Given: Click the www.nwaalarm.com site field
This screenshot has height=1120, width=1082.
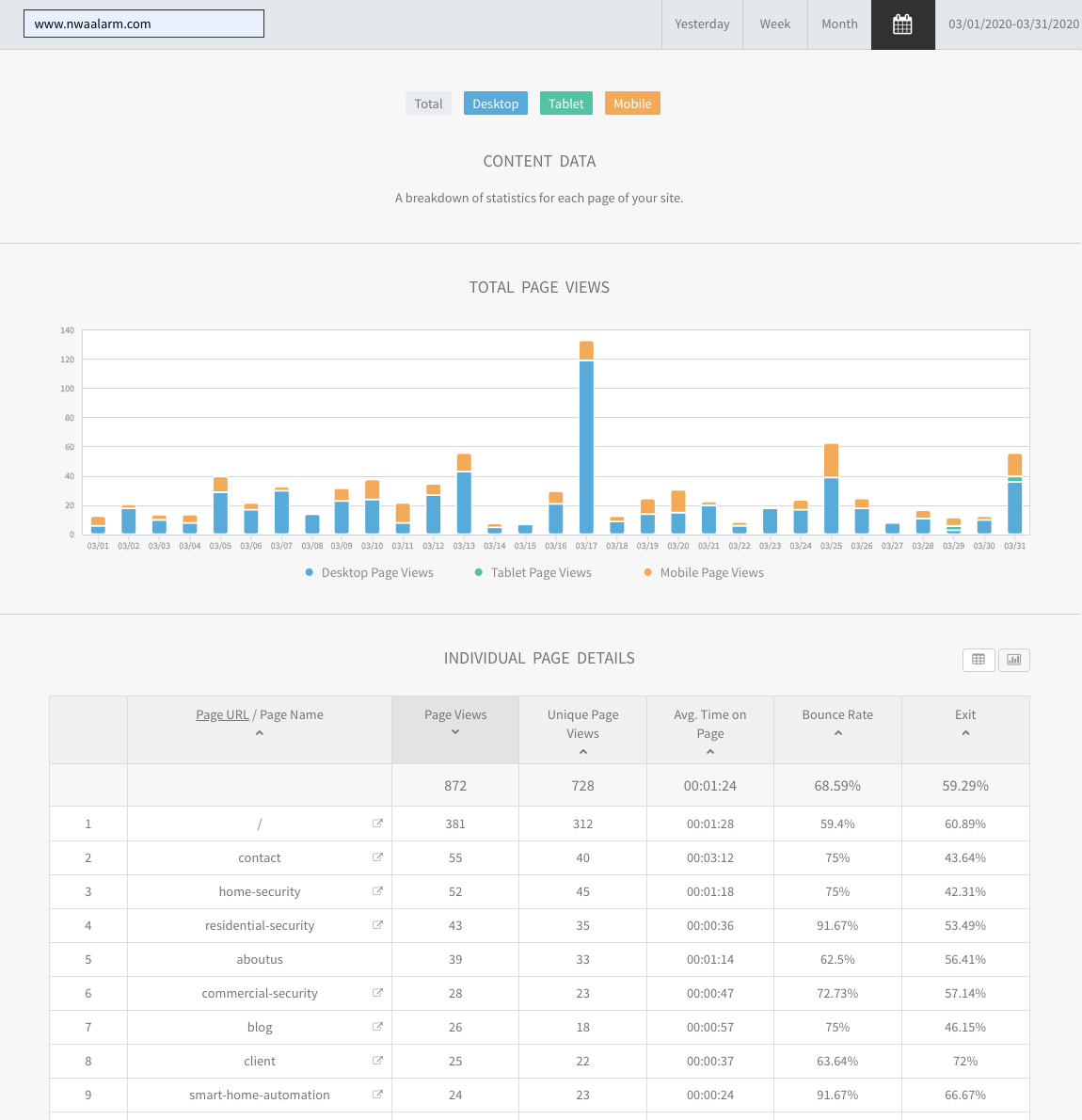Looking at the screenshot, I should 144,24.
